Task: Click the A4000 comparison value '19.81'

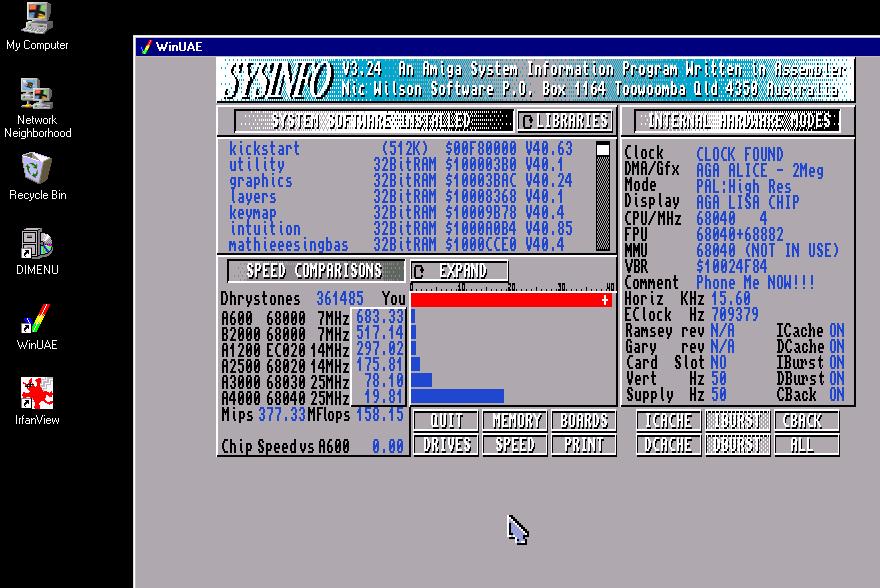Action: (384, 397)
